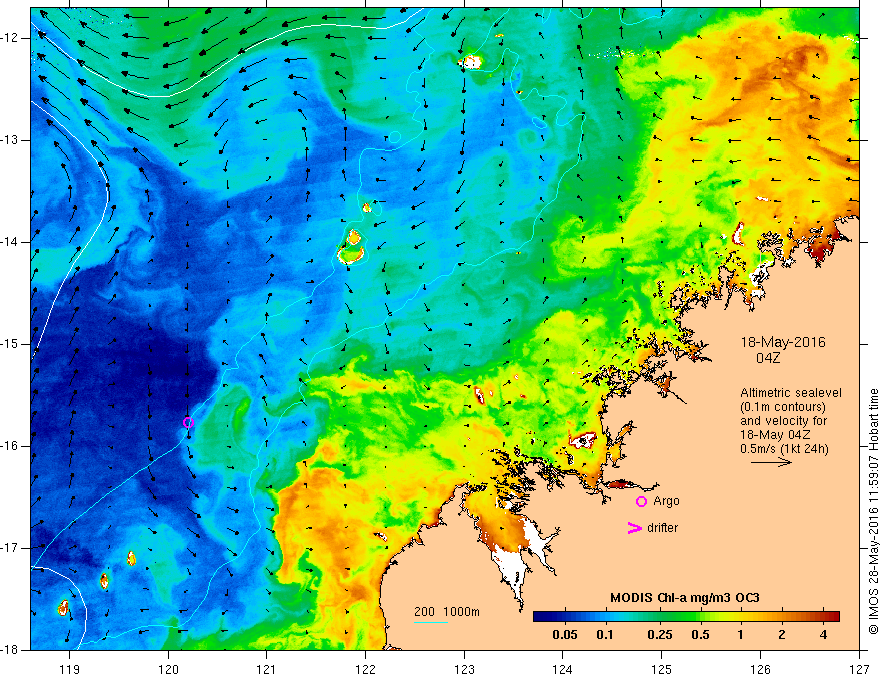Click the 0.05 colorbar tick label
The height and width of the screenshot is (680, 880).
(565, 635)
